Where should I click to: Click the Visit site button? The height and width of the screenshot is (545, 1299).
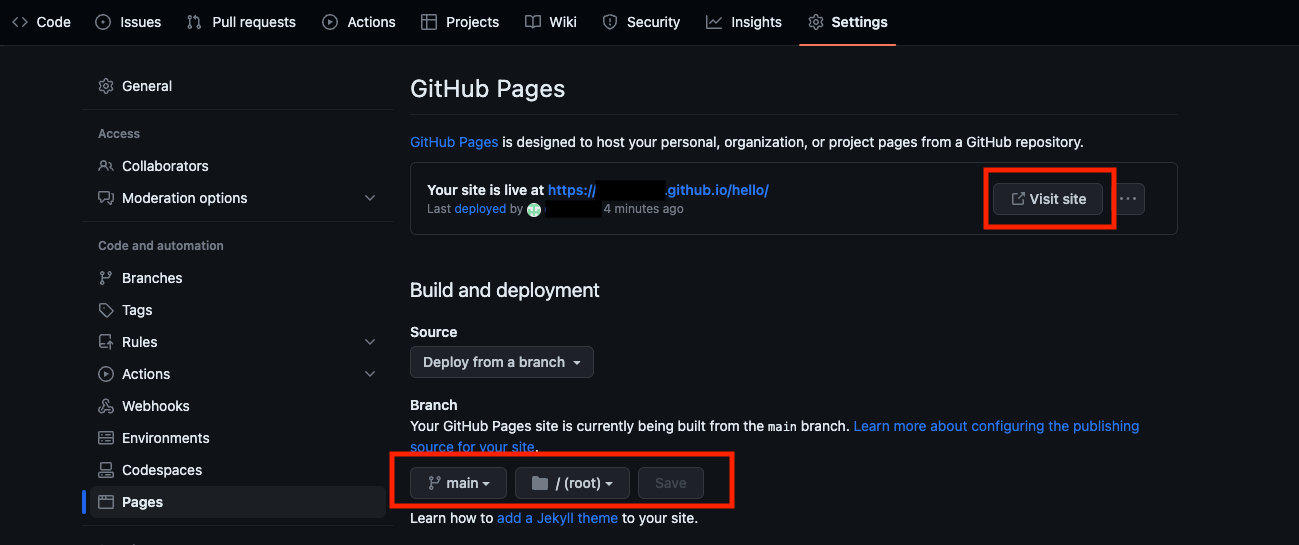point(1048,199)
